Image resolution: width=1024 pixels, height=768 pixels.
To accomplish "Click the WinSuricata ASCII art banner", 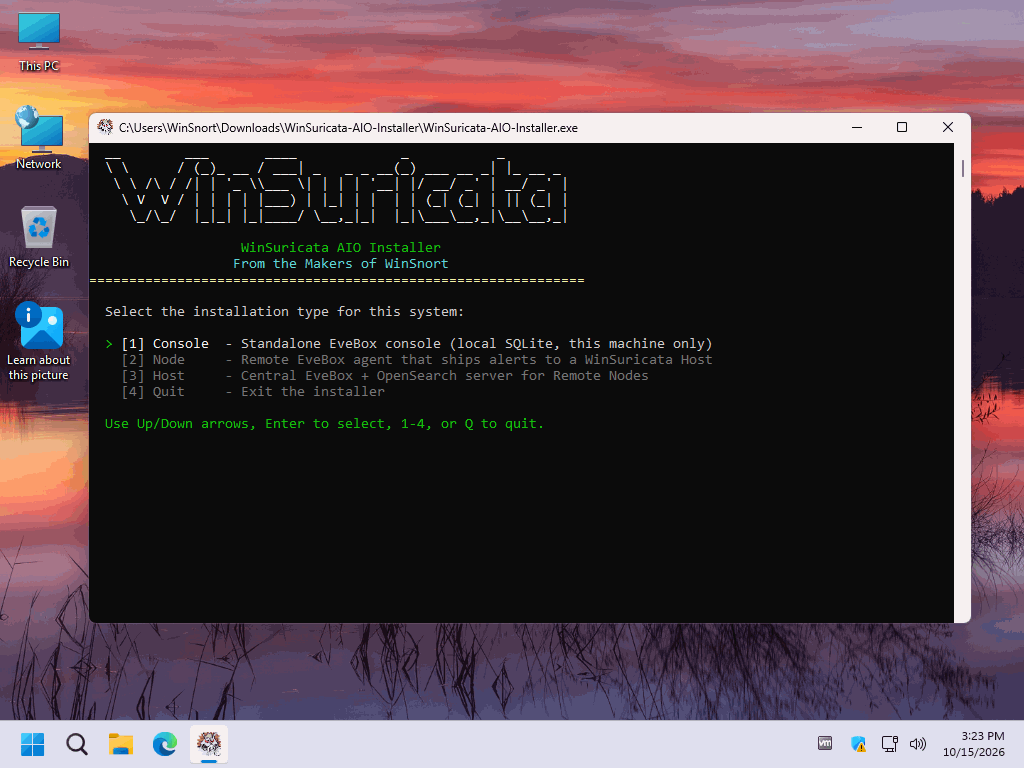I will 336,190.
